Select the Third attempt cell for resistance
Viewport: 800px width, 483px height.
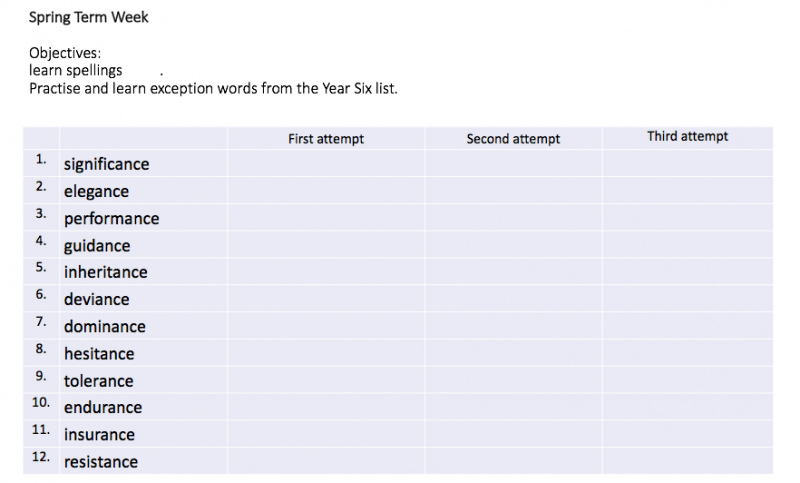(x=688, y=461)
